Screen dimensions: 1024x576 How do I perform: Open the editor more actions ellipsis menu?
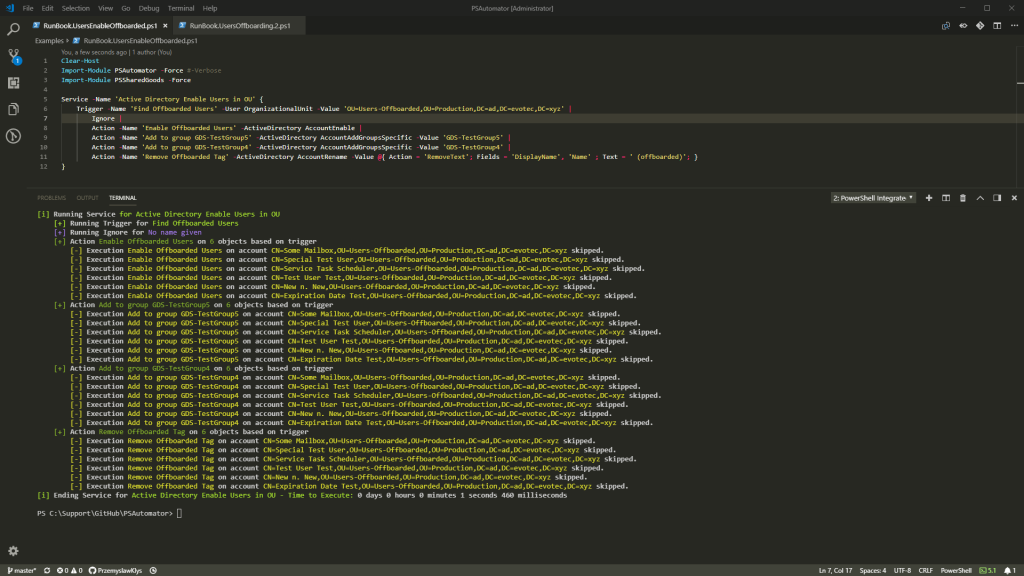(x=1016, y=26)
